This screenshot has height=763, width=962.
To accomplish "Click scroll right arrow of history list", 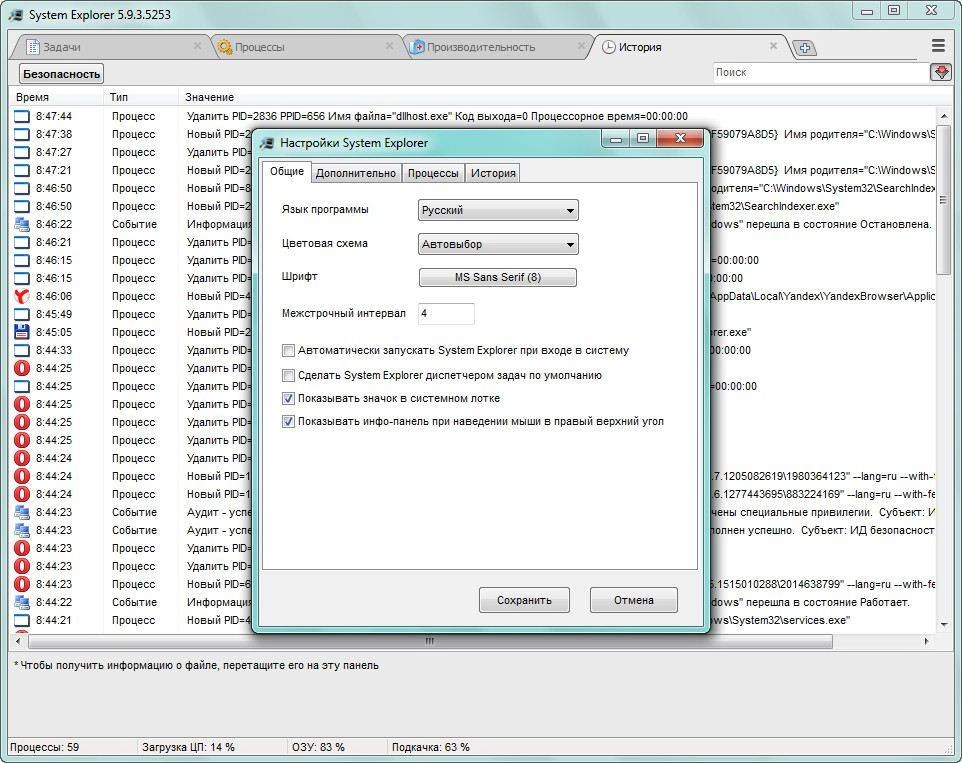I will click(926, 642).
